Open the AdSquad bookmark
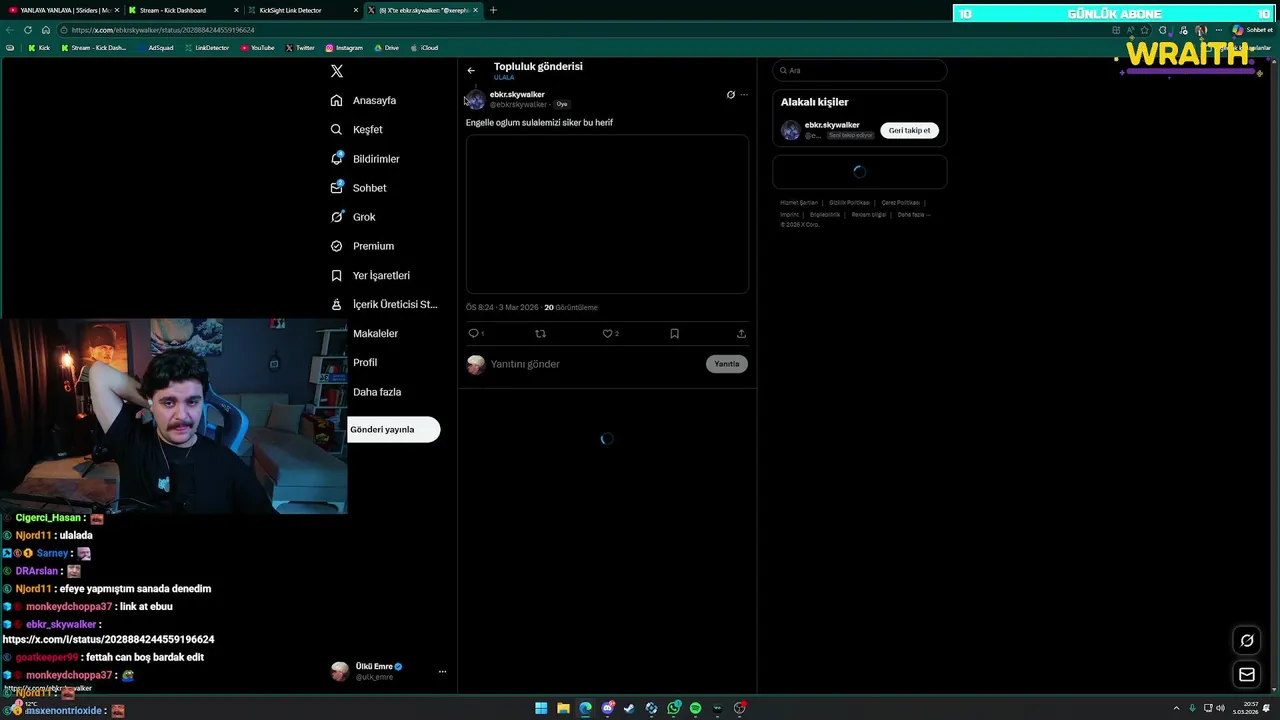Image resolution: width=1280 pixels, height=720 pixels. click(155, 48)
